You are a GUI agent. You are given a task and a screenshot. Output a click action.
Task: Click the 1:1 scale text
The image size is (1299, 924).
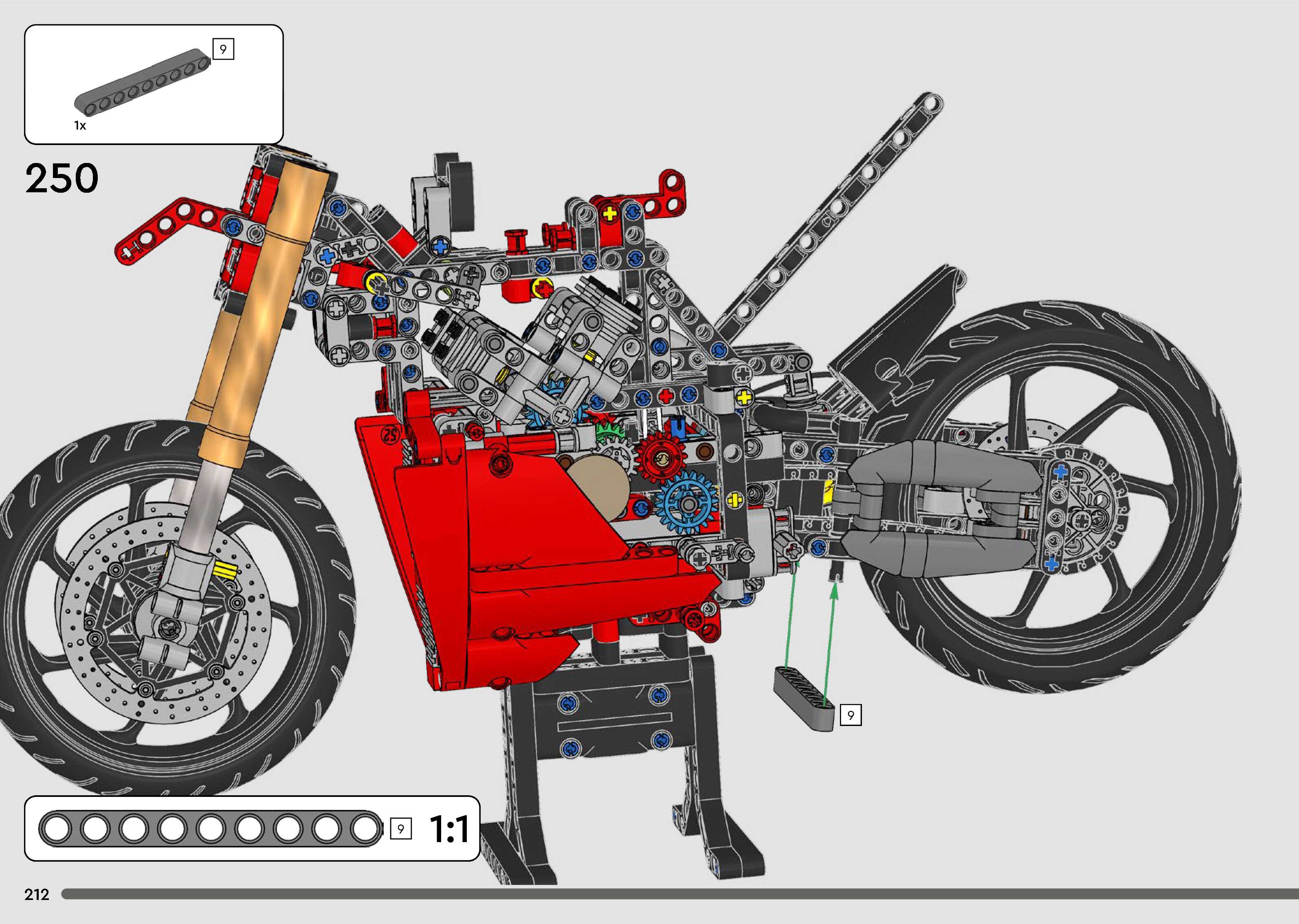coord(449,829)
